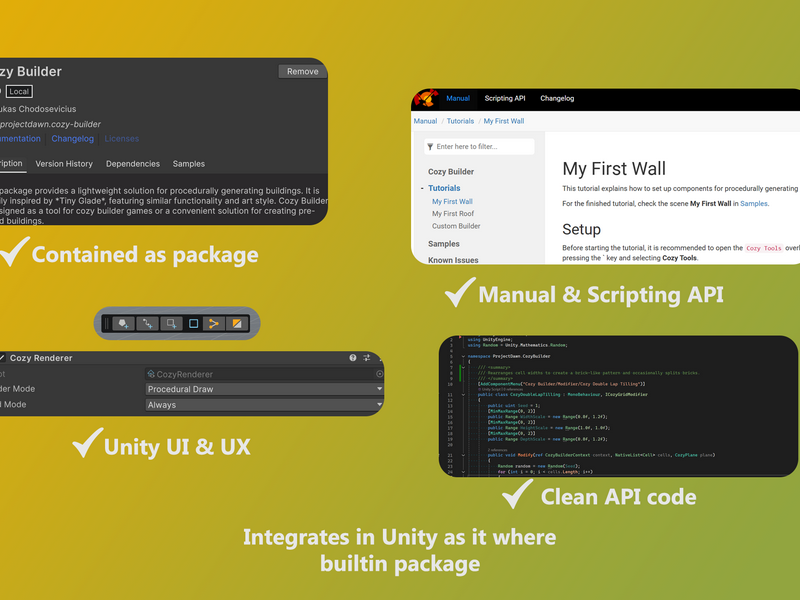
Task: Select the add rectangle tool
Action: click(171, 323)
